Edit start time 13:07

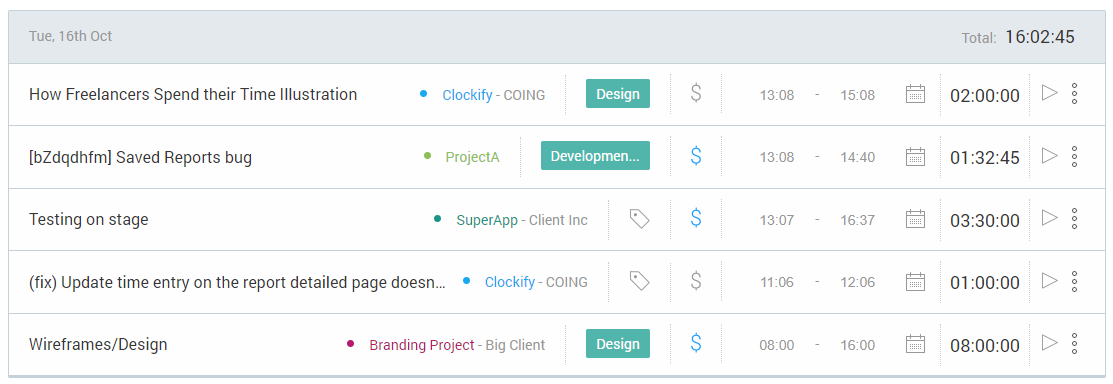777,220
